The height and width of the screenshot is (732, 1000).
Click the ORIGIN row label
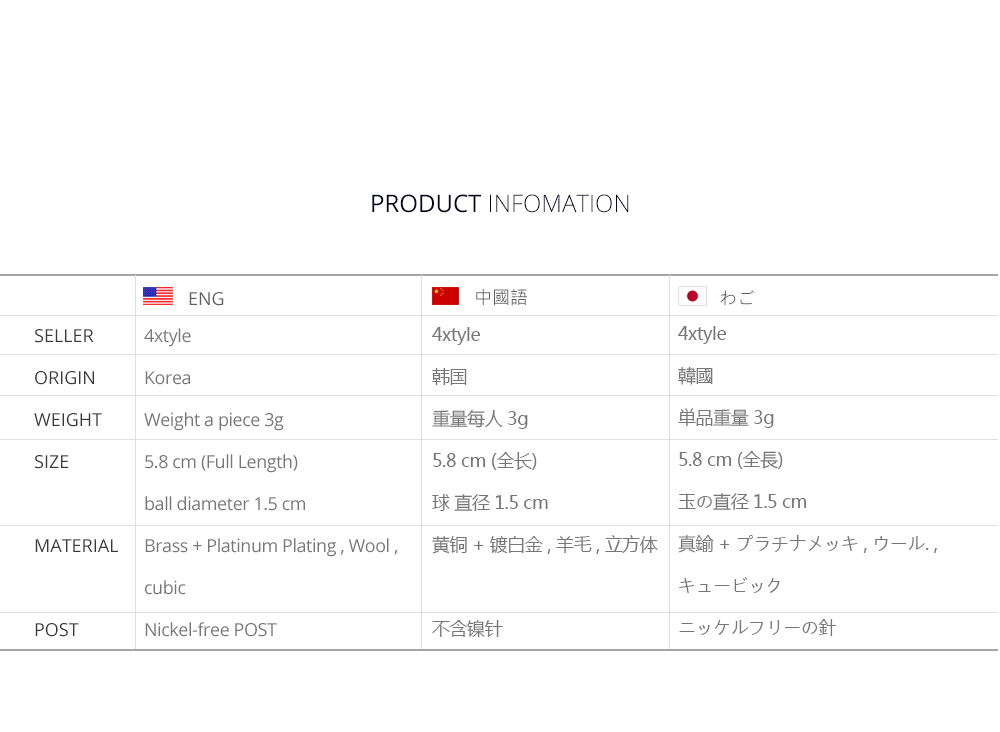(64, 378)
